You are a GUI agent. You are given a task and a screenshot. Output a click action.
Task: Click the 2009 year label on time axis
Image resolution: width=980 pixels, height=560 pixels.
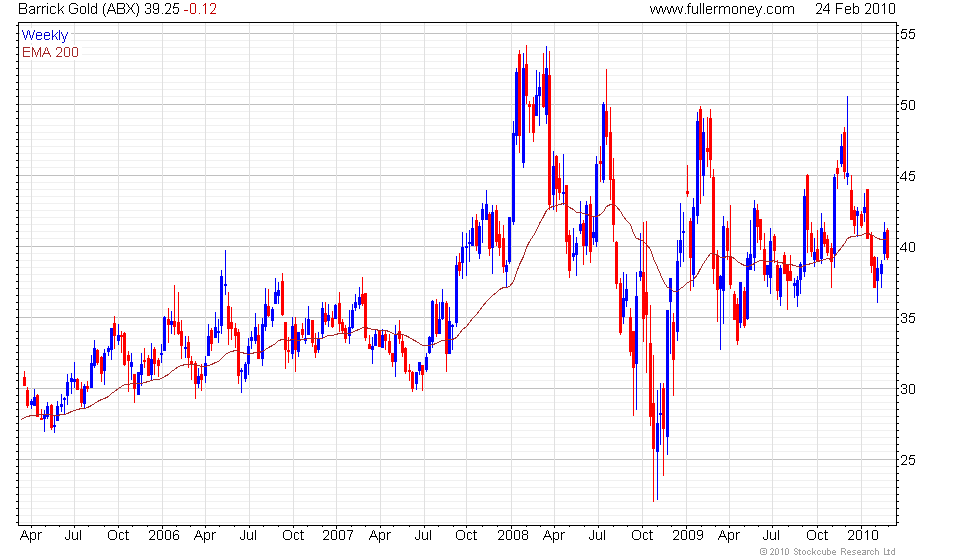coord(688,536)
